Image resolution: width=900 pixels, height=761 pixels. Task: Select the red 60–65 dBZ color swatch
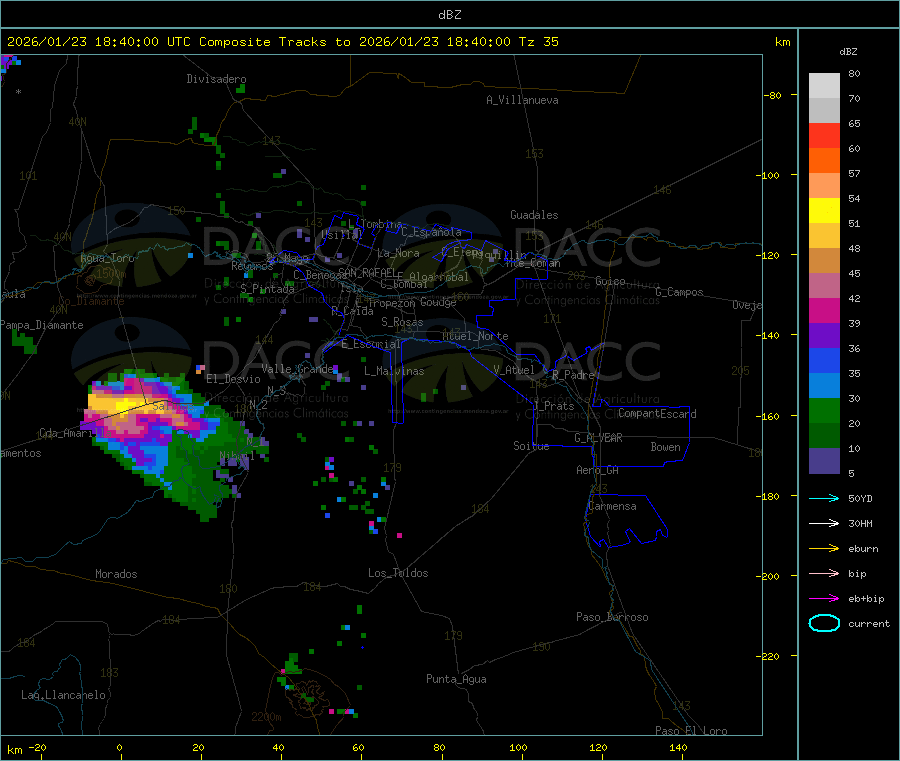[824, 135]
